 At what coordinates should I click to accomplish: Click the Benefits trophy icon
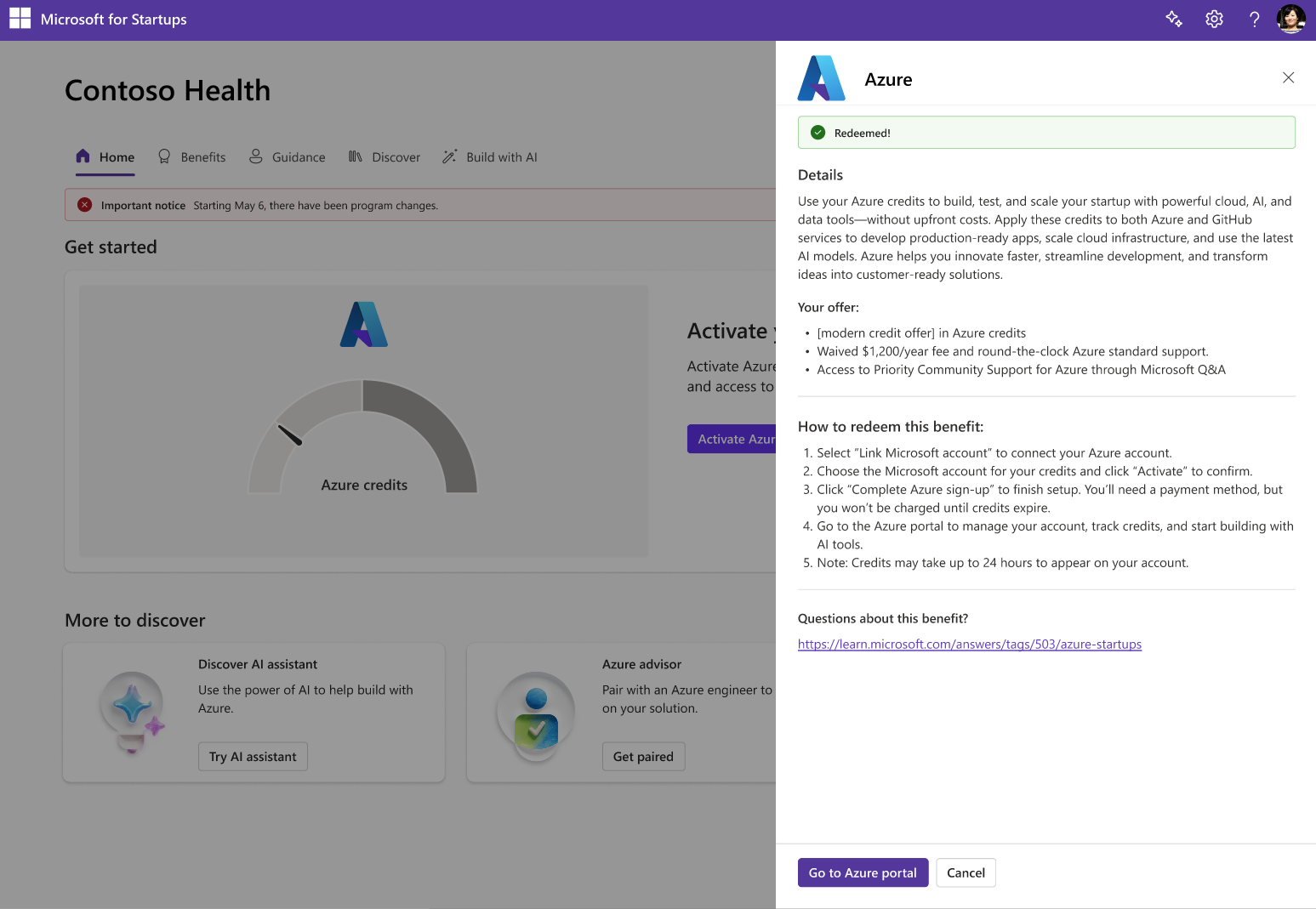pos(163,156)
